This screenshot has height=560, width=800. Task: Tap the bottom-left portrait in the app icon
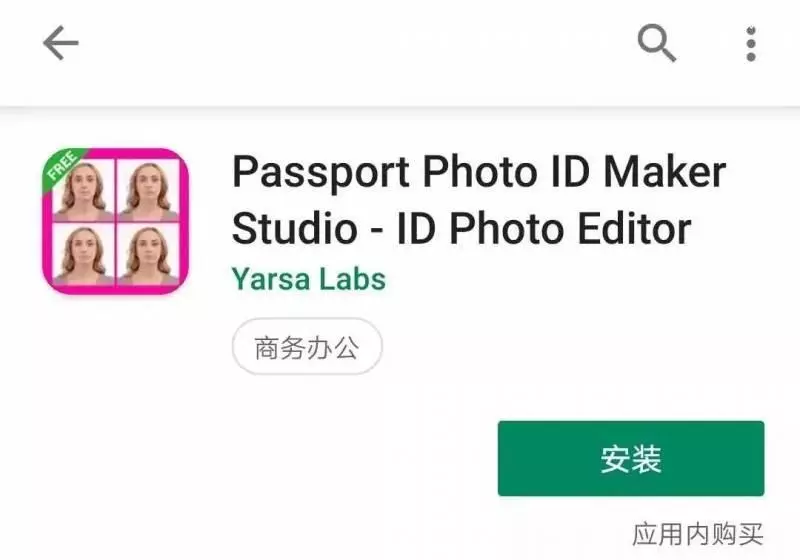click(x=83, y=253)
